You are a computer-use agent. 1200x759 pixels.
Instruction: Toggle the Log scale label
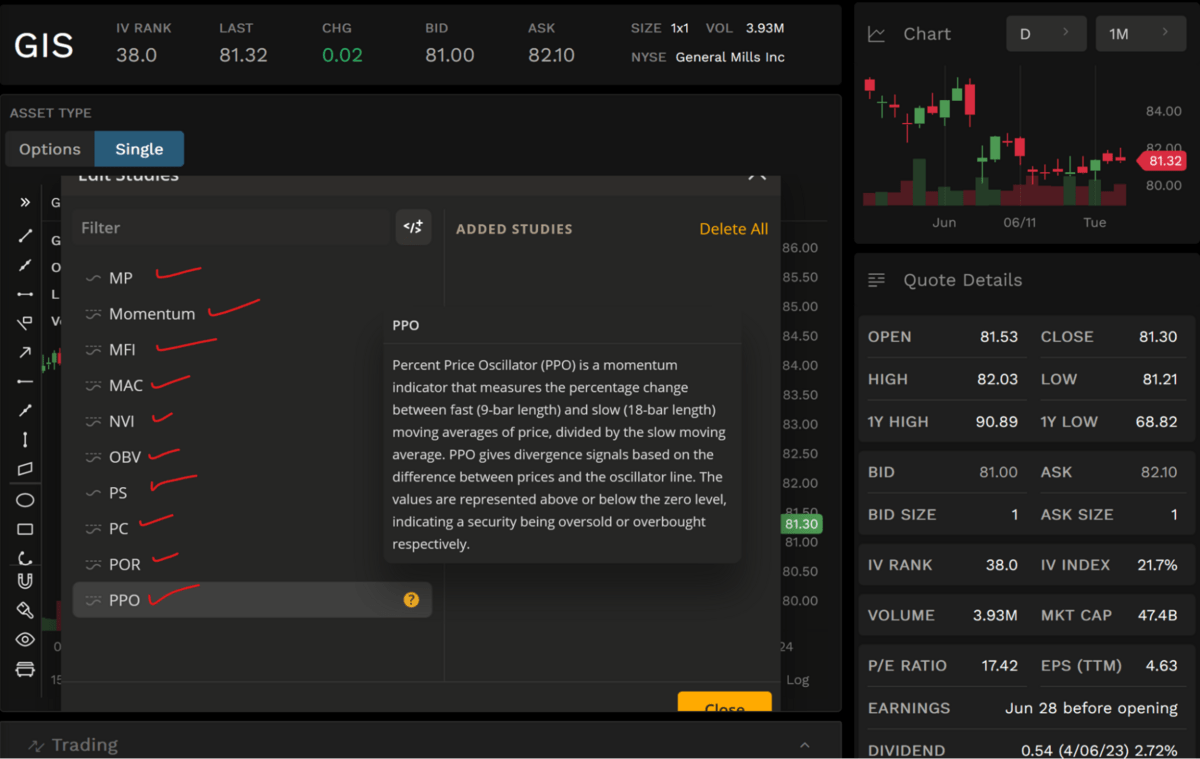click(797, 680)
